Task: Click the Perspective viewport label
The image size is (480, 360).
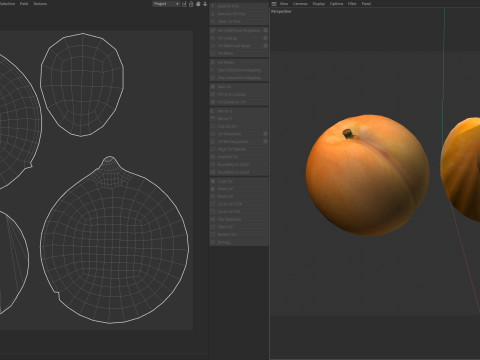Action: click(x=281, y=11)
